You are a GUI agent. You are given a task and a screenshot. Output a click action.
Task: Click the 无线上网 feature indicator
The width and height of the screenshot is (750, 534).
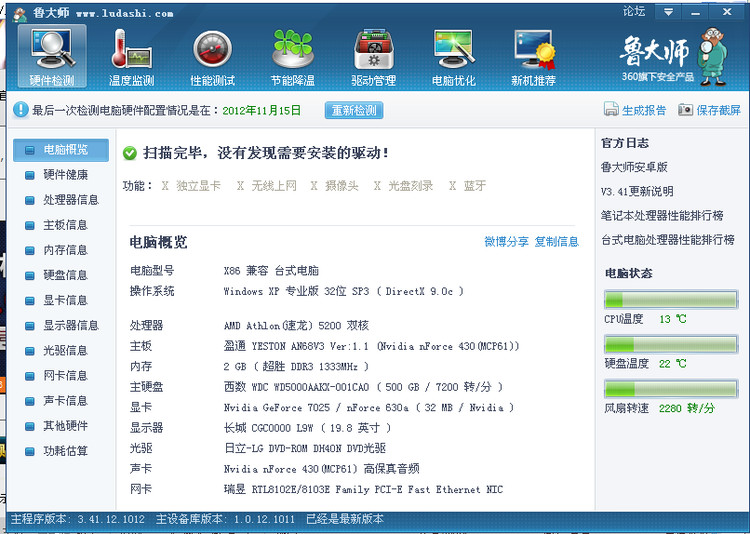266,186
